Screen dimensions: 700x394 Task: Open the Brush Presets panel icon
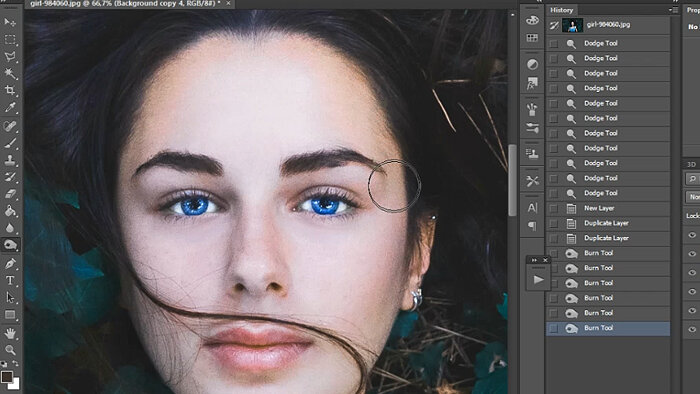(532, 109)
